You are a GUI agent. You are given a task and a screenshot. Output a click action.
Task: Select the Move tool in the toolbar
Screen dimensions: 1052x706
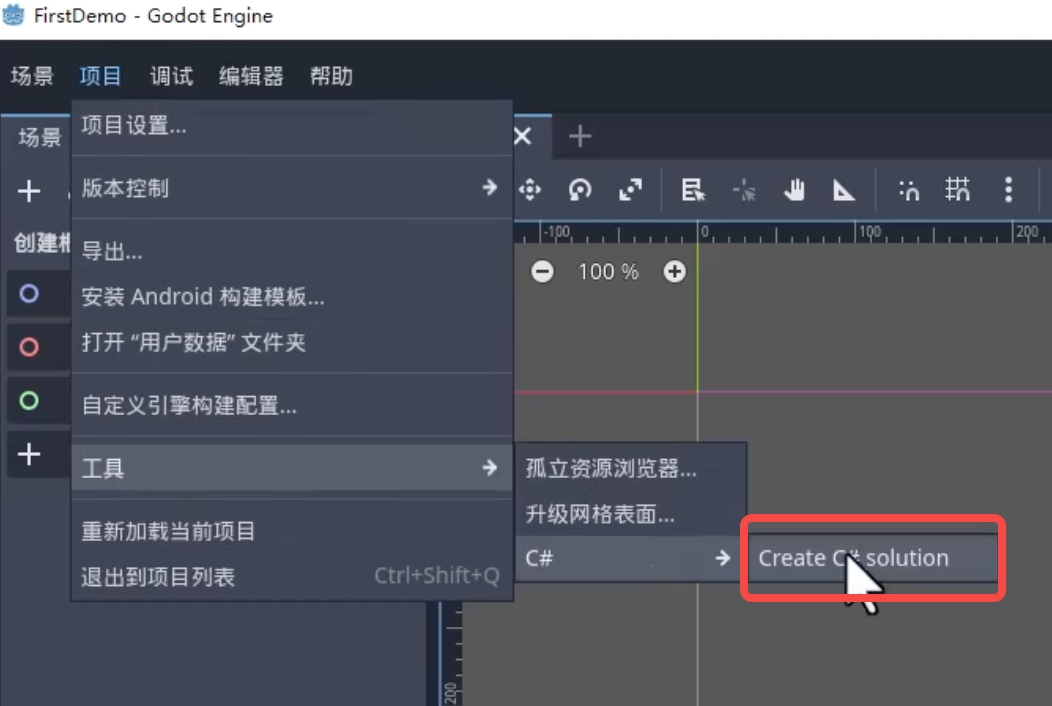coord(531,189)
